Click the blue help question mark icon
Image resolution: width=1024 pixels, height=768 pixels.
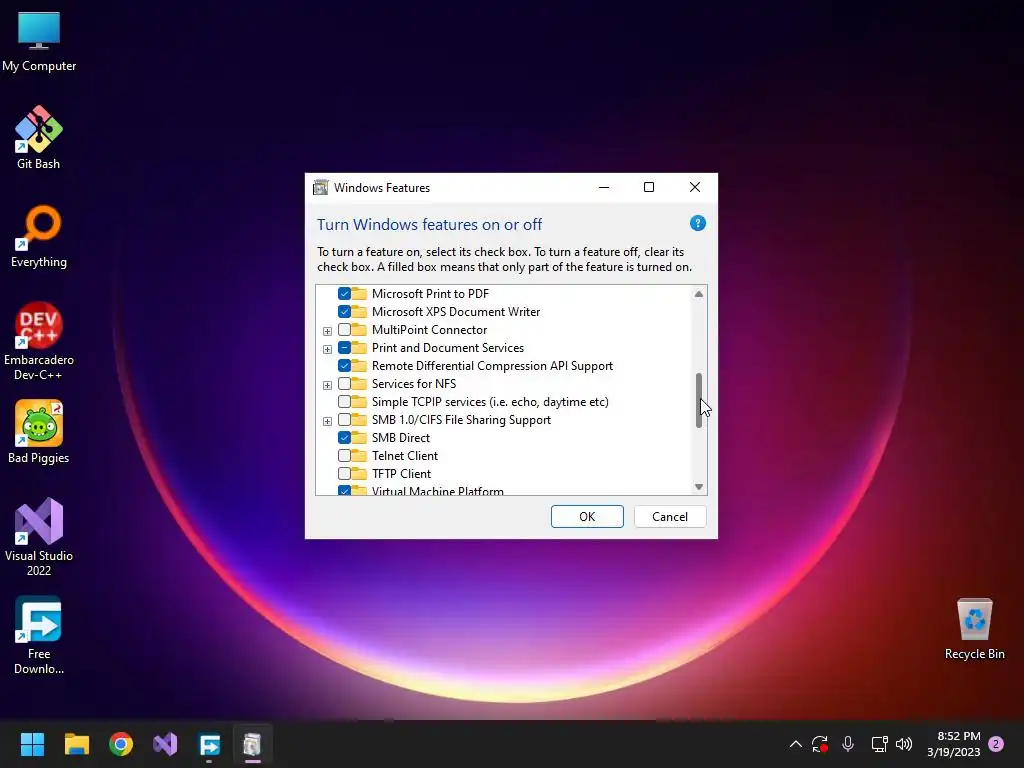(697, 223)
